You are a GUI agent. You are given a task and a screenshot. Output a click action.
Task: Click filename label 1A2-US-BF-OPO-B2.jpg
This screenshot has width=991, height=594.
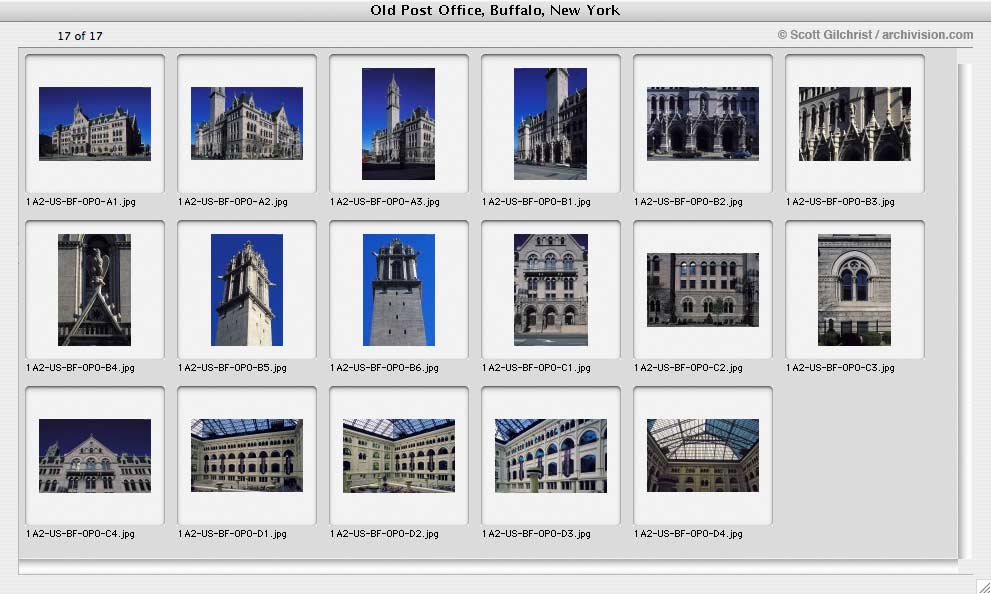click(688, 202)
